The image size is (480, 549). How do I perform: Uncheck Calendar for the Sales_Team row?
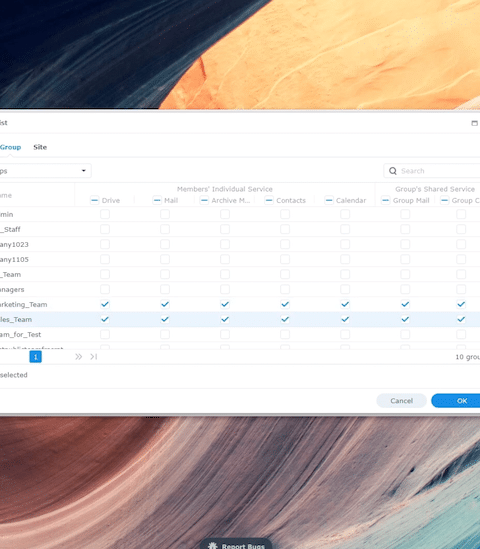point(345,319)
